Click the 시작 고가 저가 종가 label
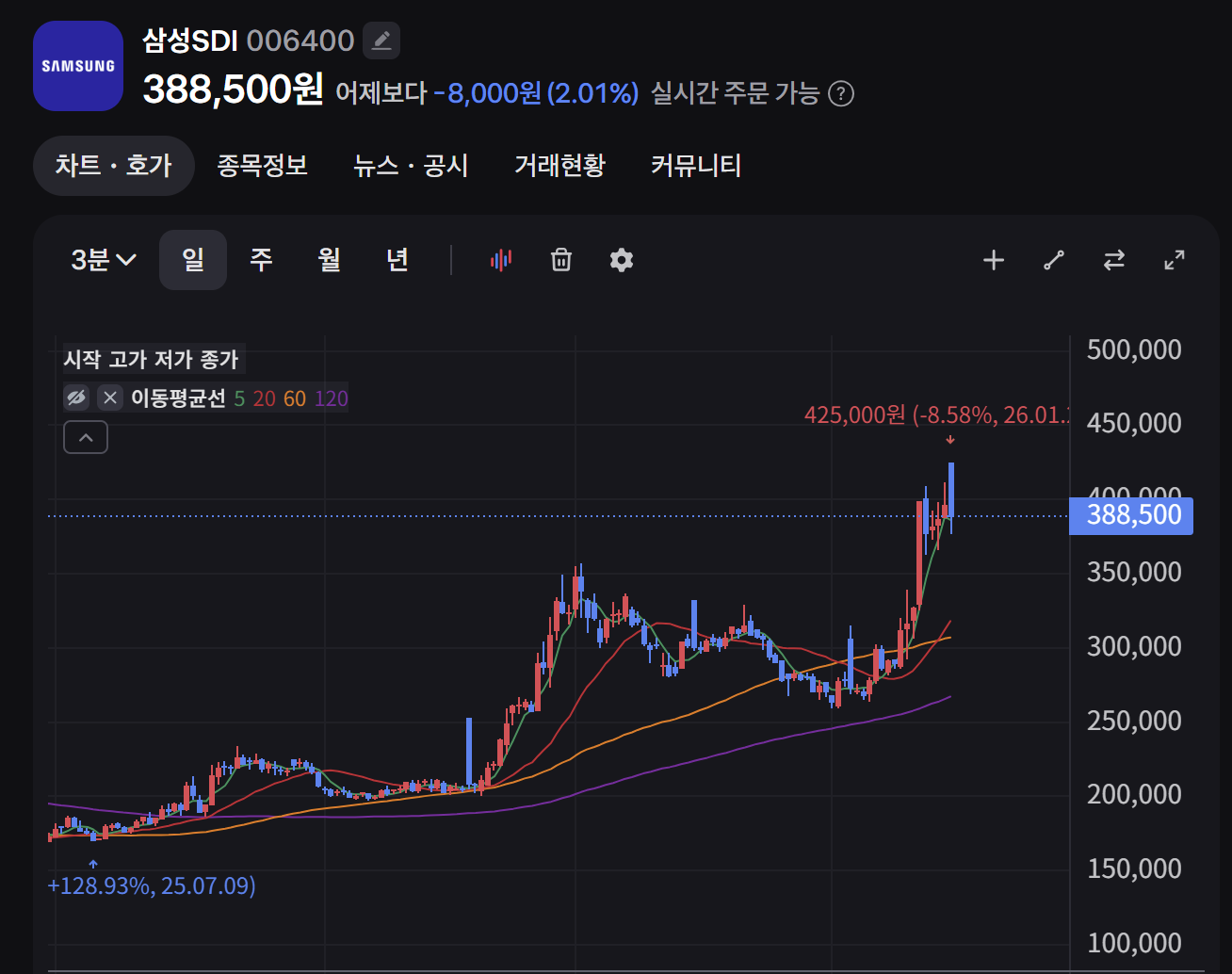This screenshot has height=974, width=1232. [x=151, y=359]
